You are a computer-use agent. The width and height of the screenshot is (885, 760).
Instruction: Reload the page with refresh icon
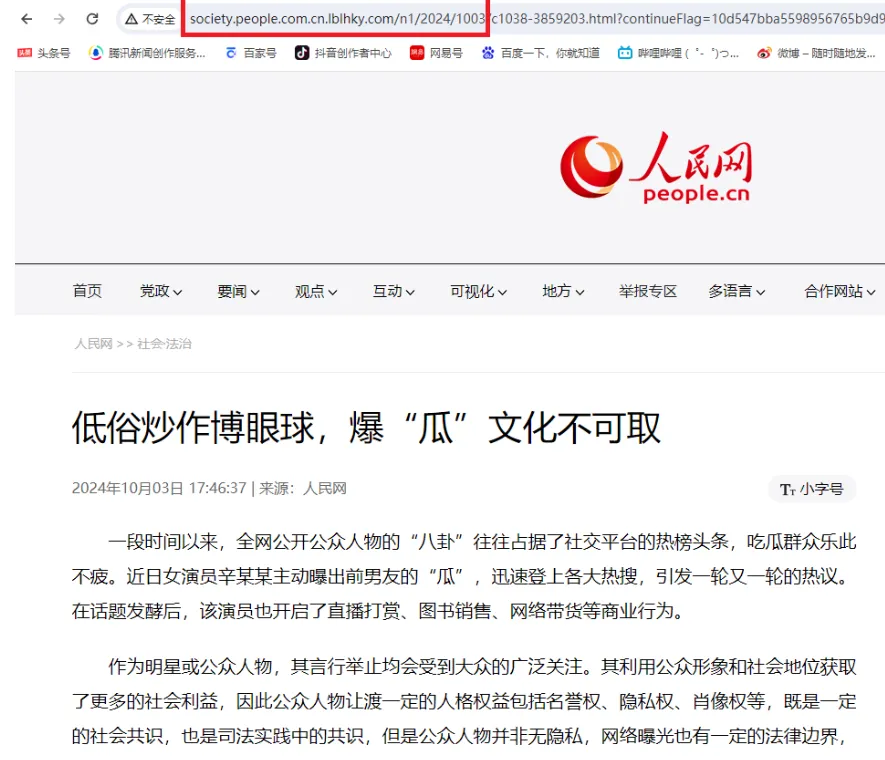click(92, 19)
